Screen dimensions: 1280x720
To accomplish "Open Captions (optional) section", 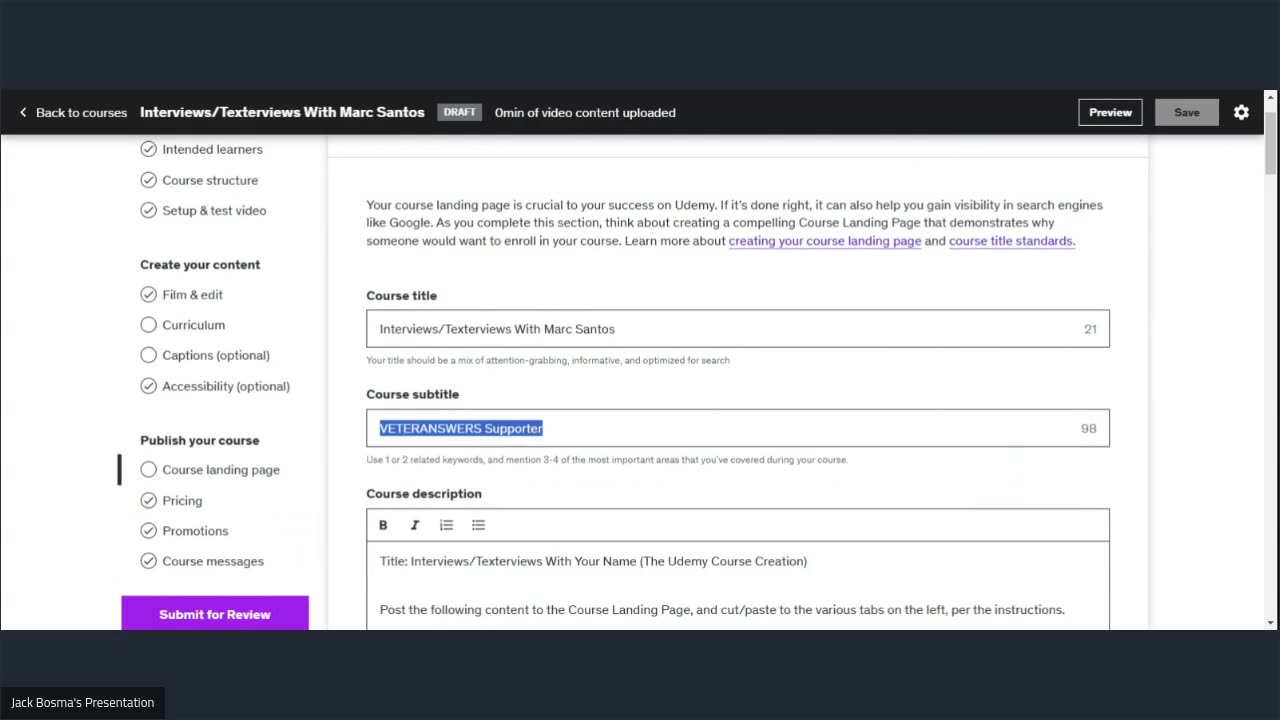I will coord(216,355).
